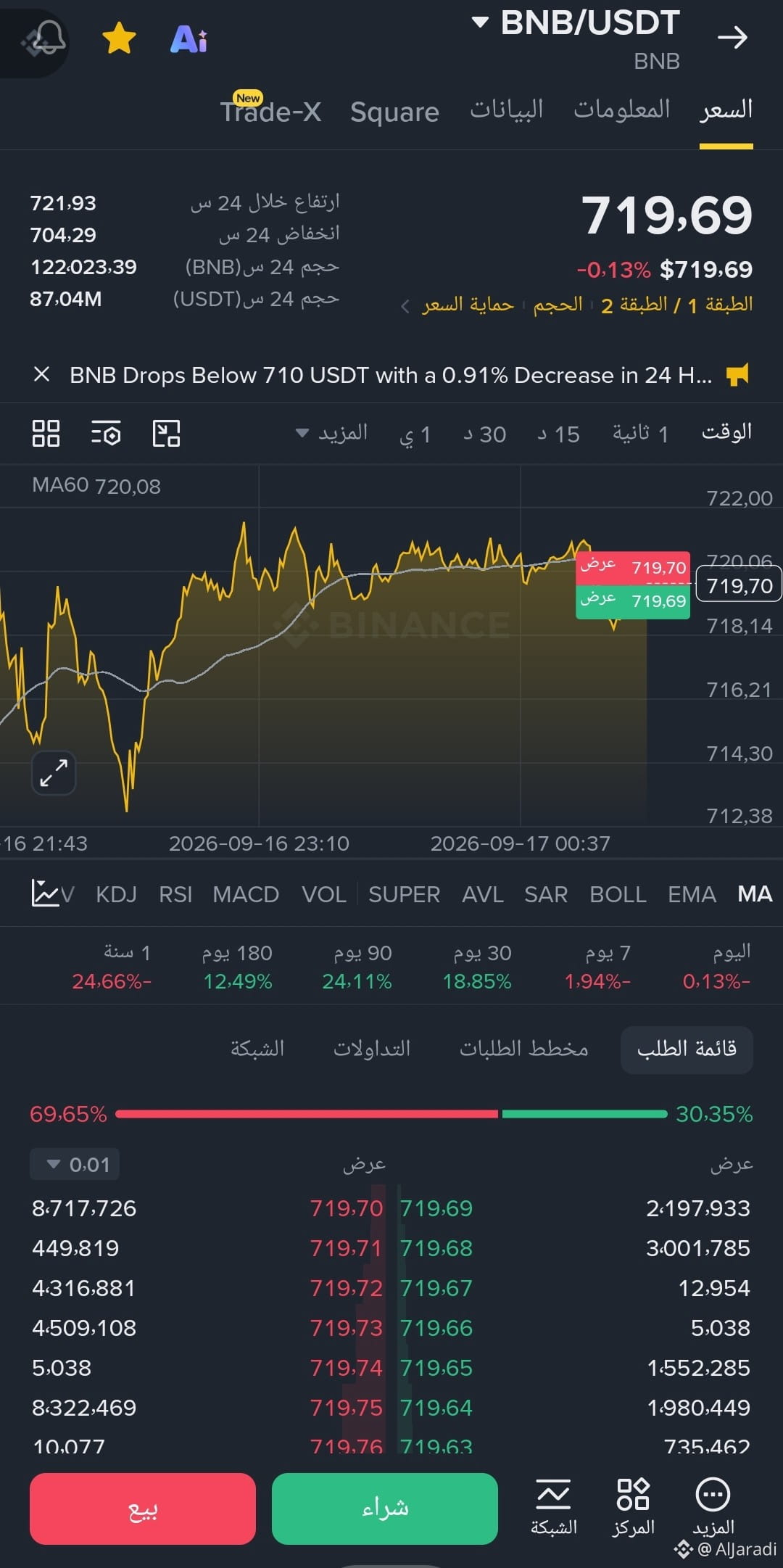Image resolution: width=783 pixels, height=1568 pixels.
Task: Click the buy/sell ratio bar
Action: coord(391,1113)
